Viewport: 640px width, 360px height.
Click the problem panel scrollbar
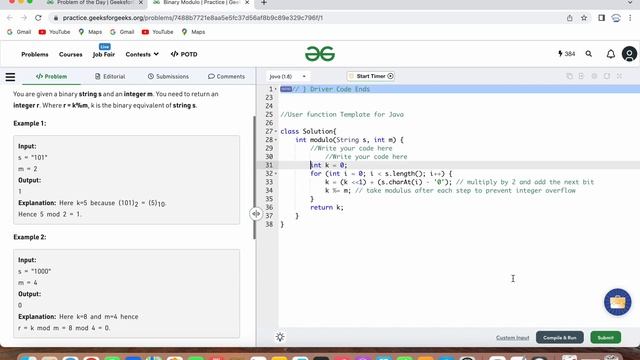coord(254,178)
